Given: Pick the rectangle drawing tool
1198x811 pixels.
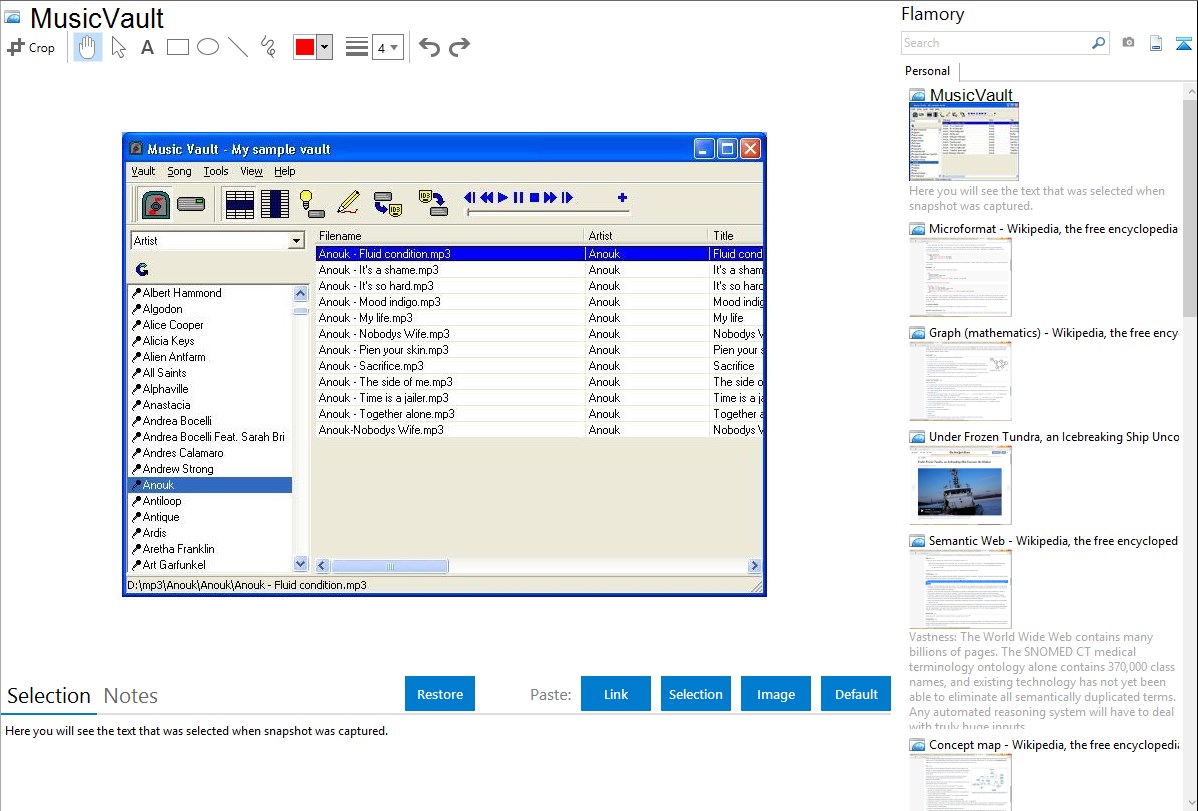Looking at the screenshot, I should point(178,47).
